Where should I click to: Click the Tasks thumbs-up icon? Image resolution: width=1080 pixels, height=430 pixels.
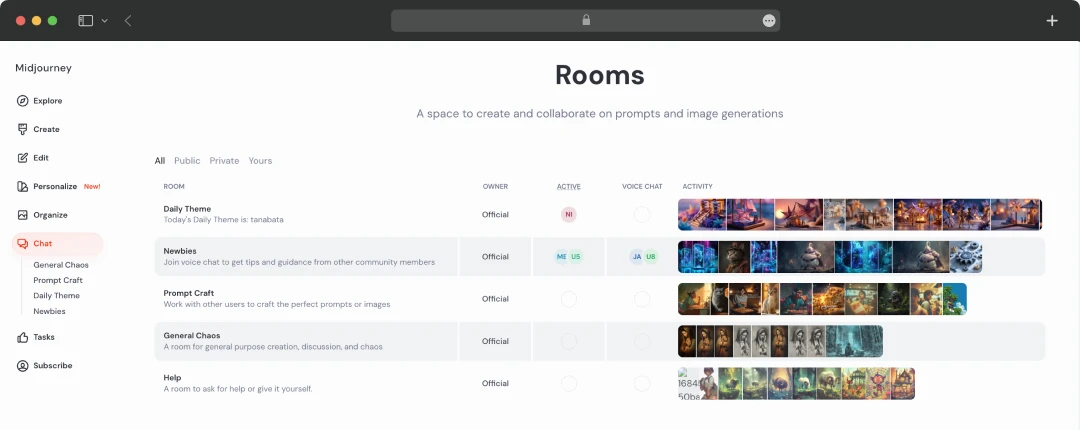click(23, 337)
